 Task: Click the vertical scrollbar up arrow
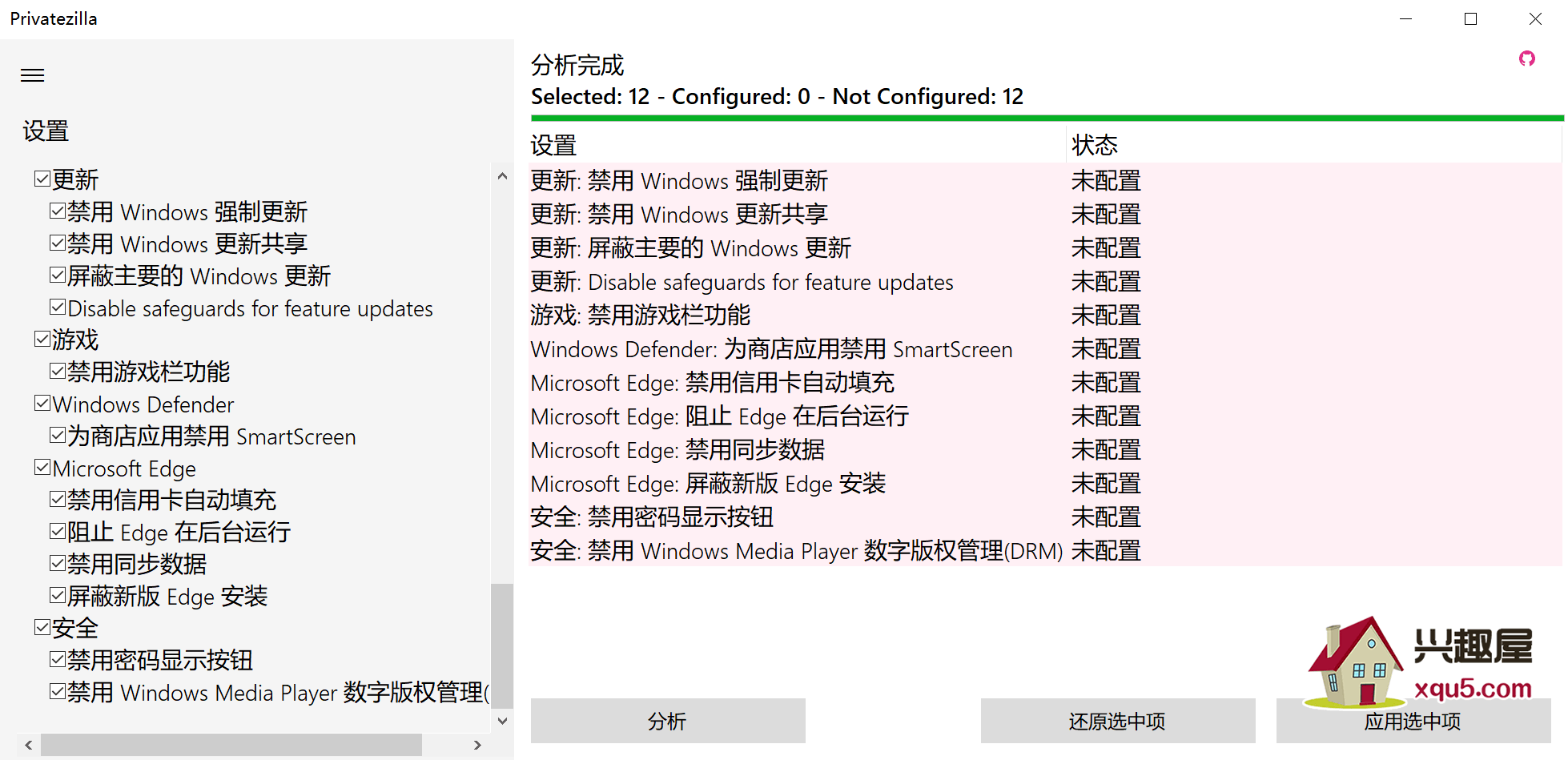[502, 176]
